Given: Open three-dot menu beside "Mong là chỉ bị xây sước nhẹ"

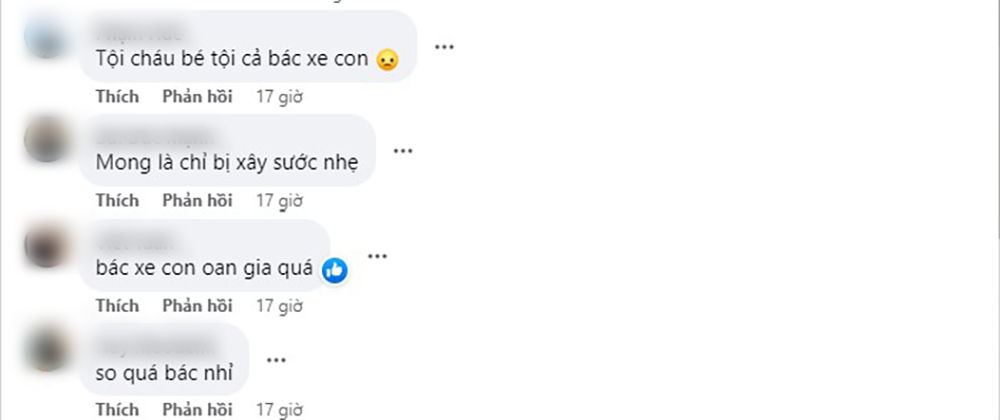Looking at the screenshot, I should pyautogui.click(x=403, y=151).
